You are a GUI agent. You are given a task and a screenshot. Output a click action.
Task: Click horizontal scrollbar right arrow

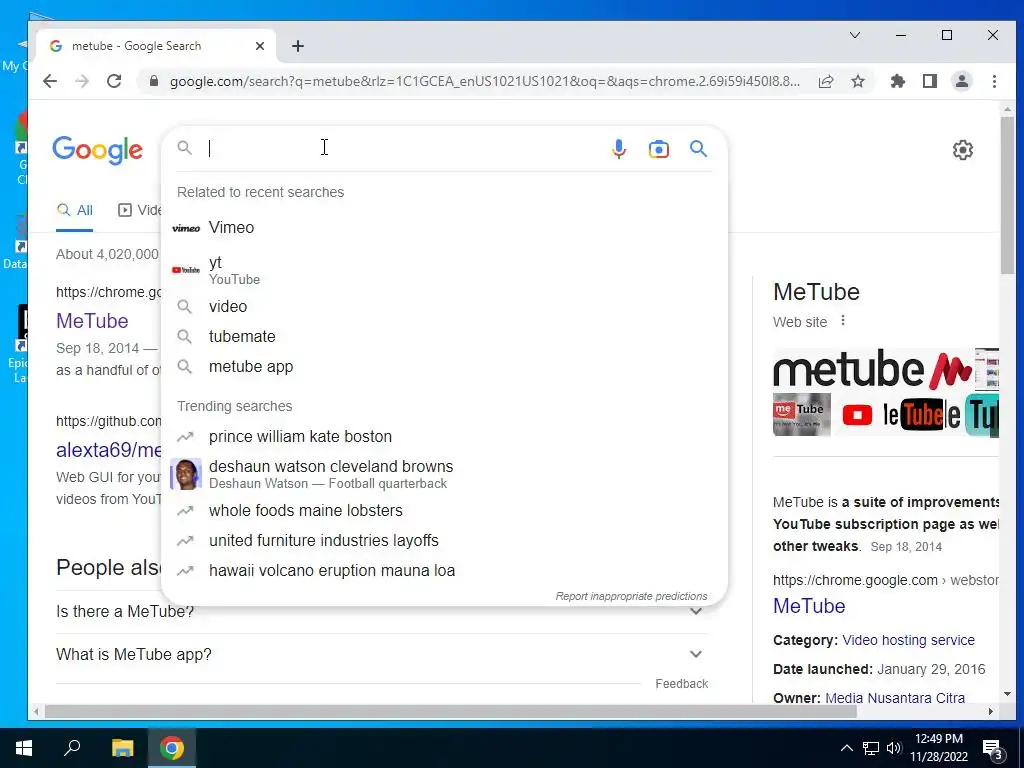point(991,711)
